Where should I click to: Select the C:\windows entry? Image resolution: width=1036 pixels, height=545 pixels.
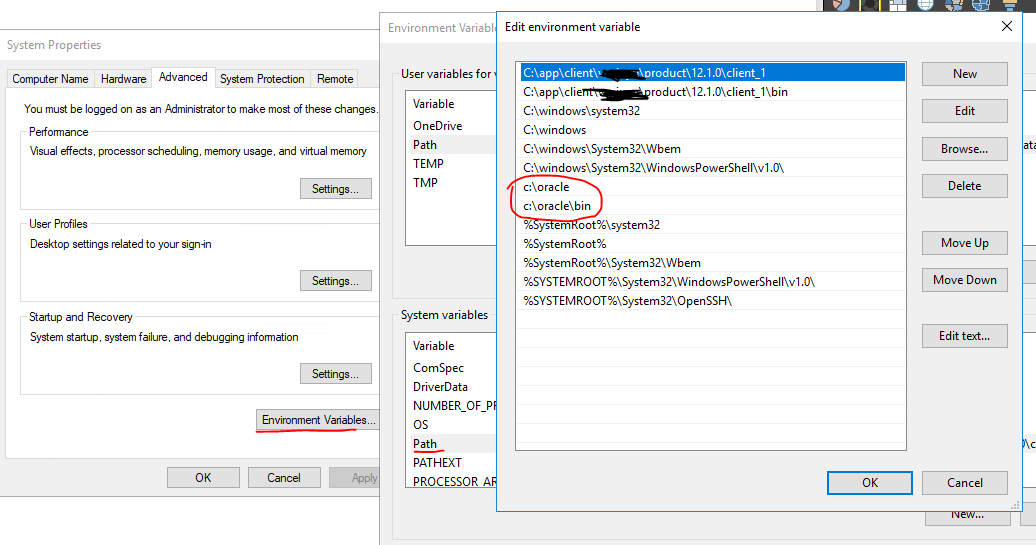[712, 130]
